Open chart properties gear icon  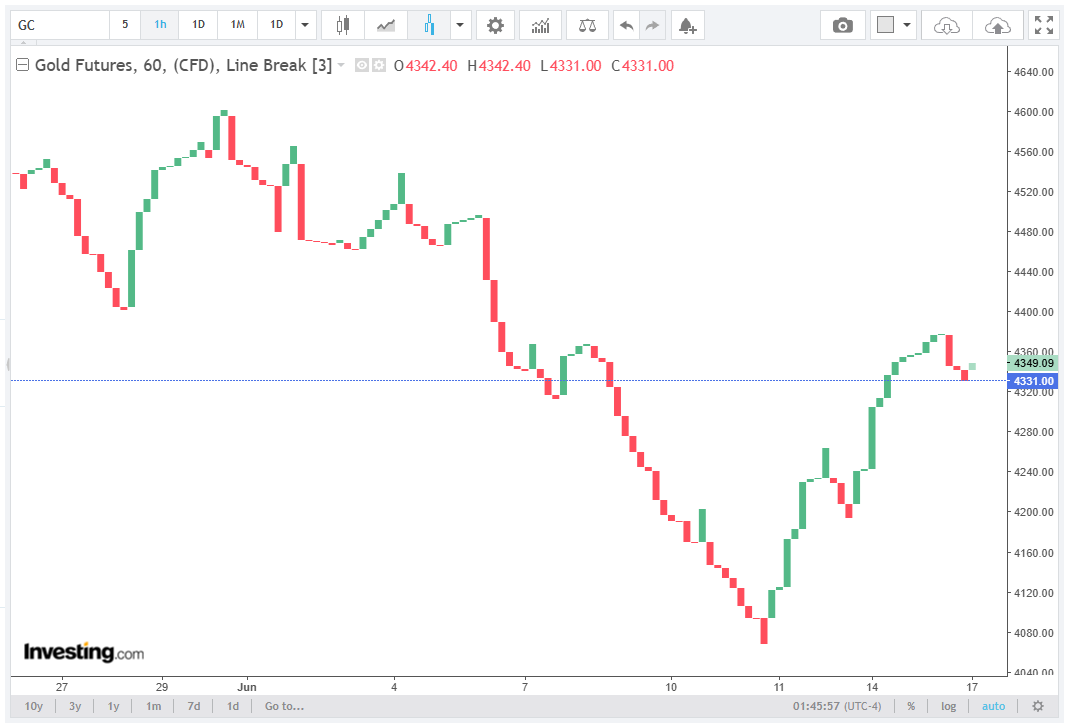click(495, 26)
